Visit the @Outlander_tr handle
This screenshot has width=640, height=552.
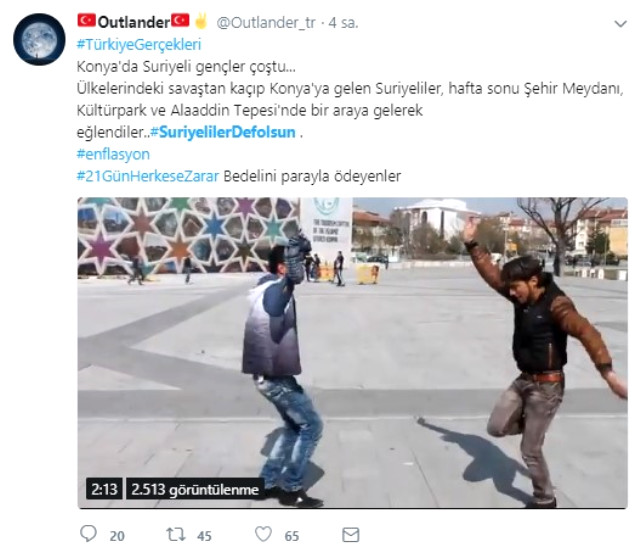(266, 23)
